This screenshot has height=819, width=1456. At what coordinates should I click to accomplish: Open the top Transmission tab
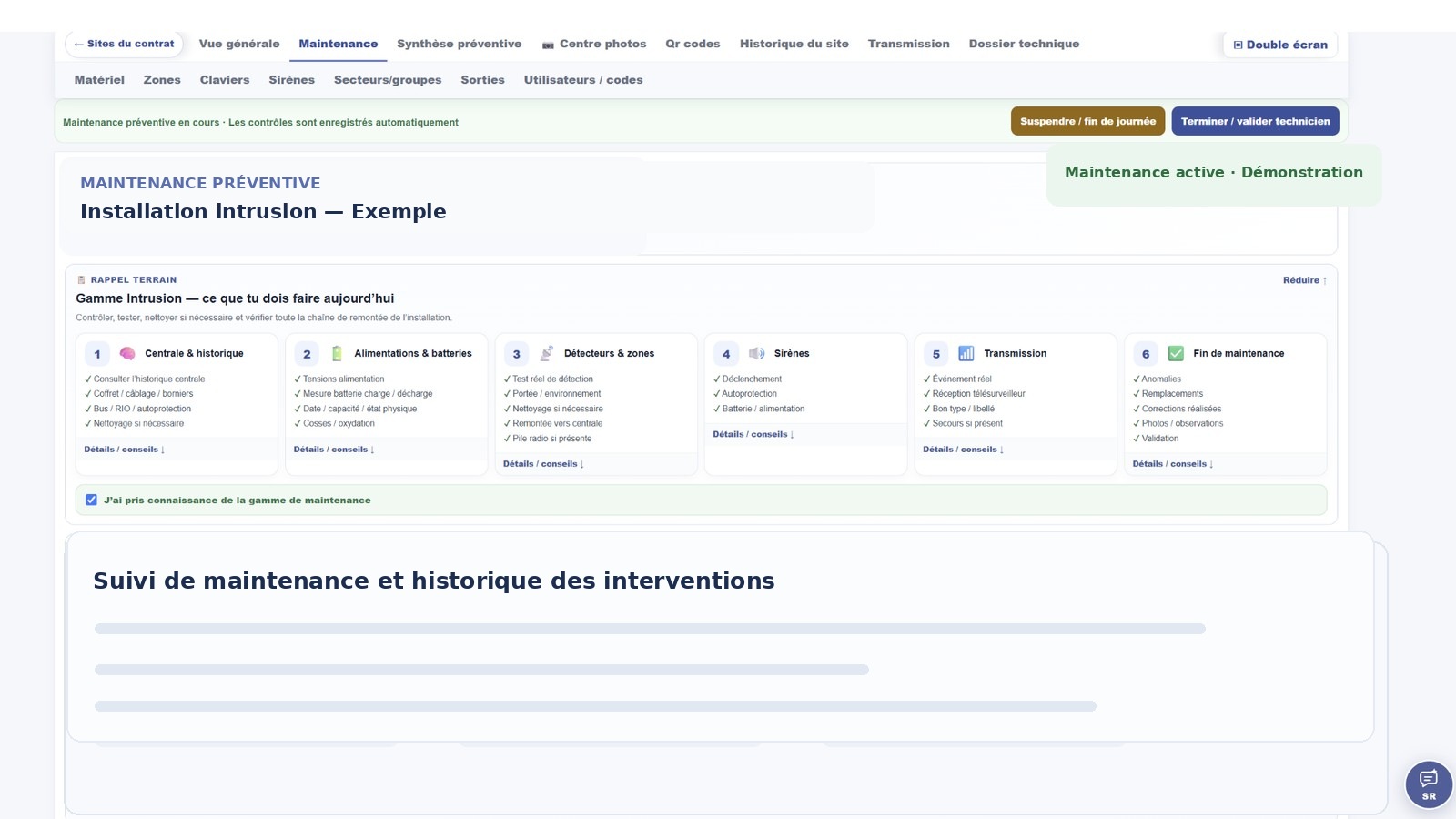[908, 44]
